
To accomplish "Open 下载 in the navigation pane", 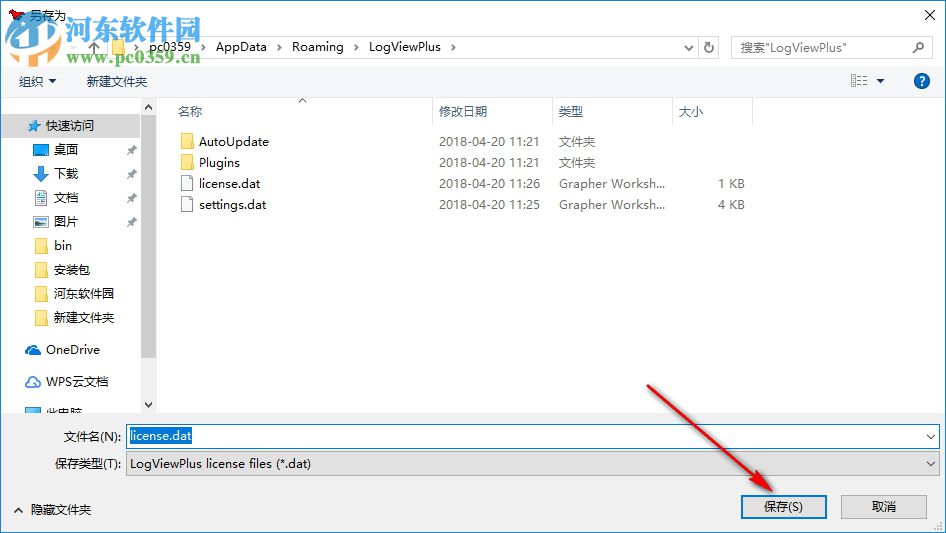I will click(x=66, y=173).
